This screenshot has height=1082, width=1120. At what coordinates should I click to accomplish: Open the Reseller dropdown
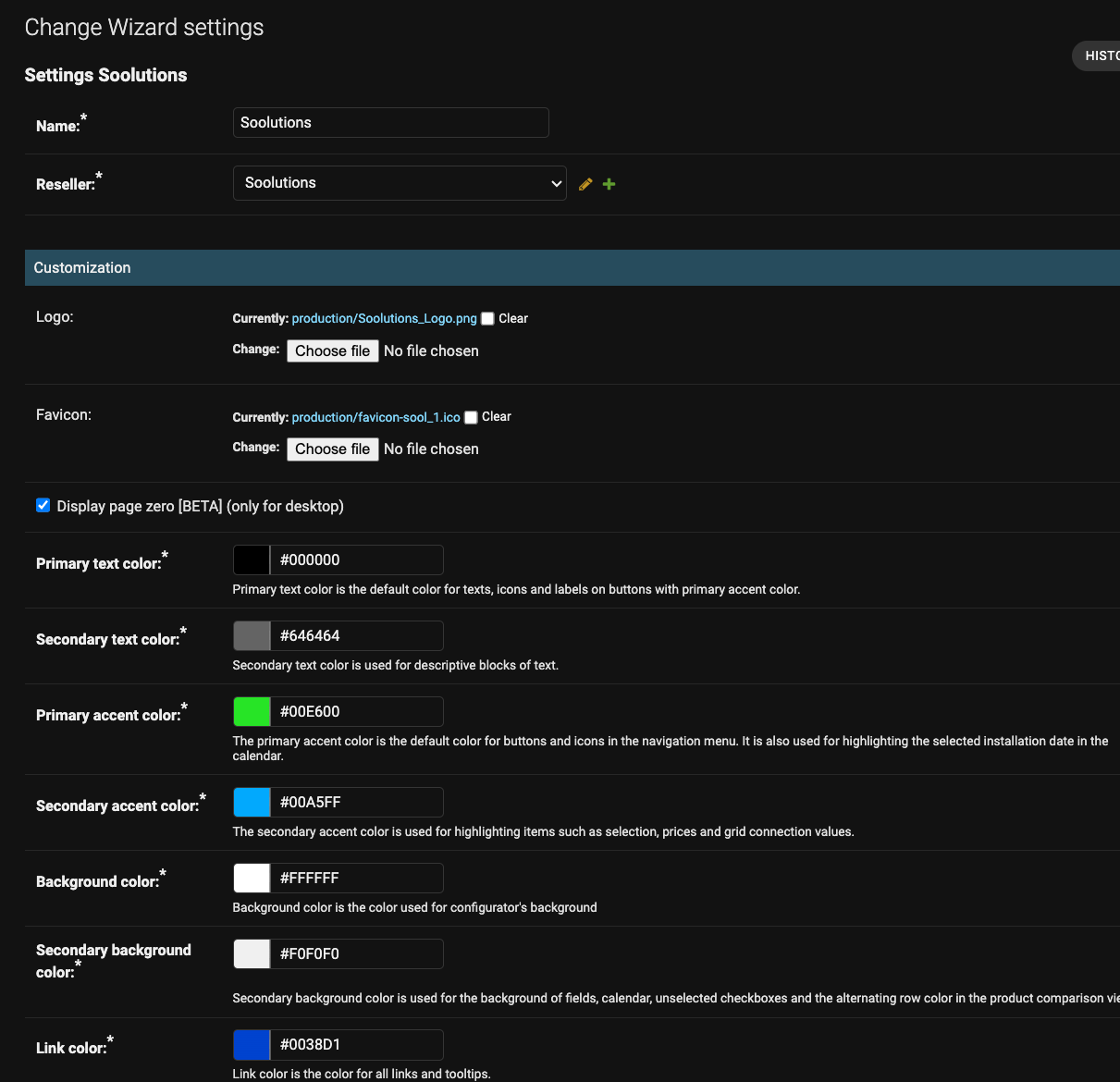point(400,183)
